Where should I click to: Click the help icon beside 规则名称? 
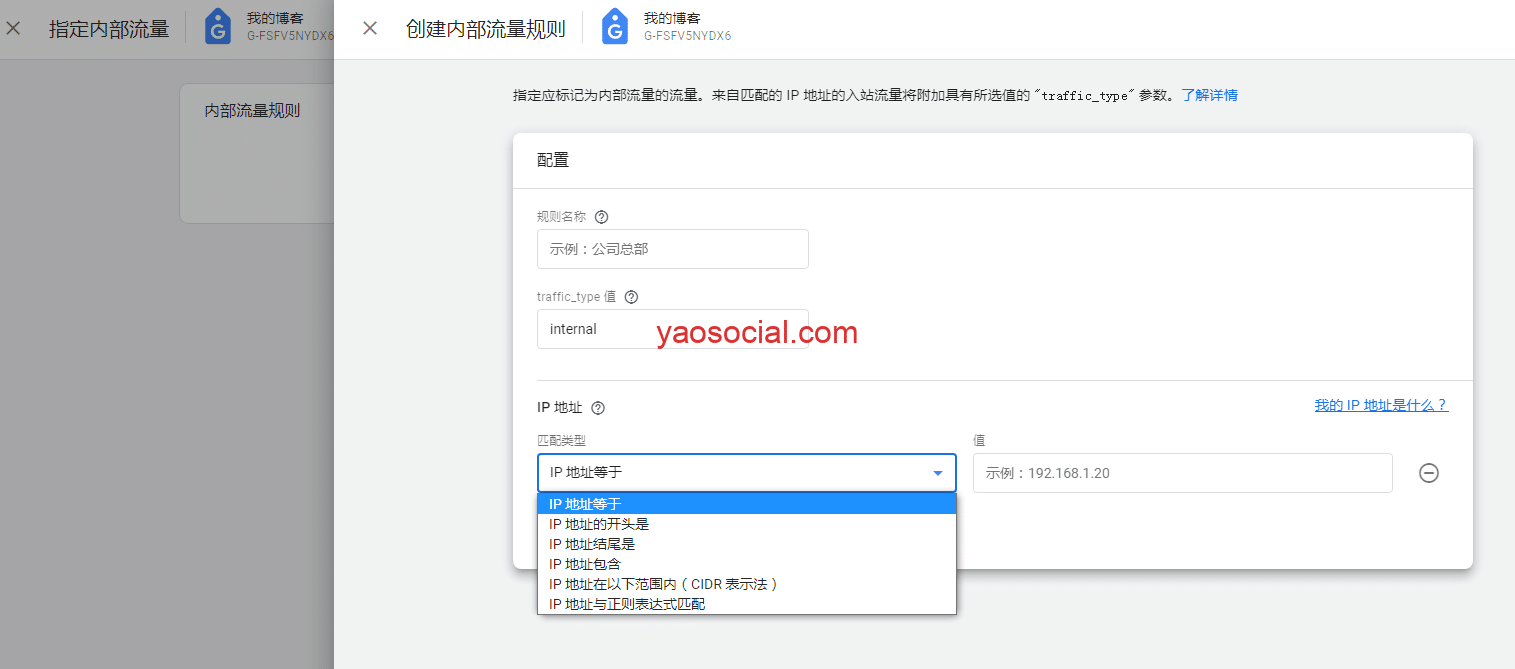click(601, 217)
